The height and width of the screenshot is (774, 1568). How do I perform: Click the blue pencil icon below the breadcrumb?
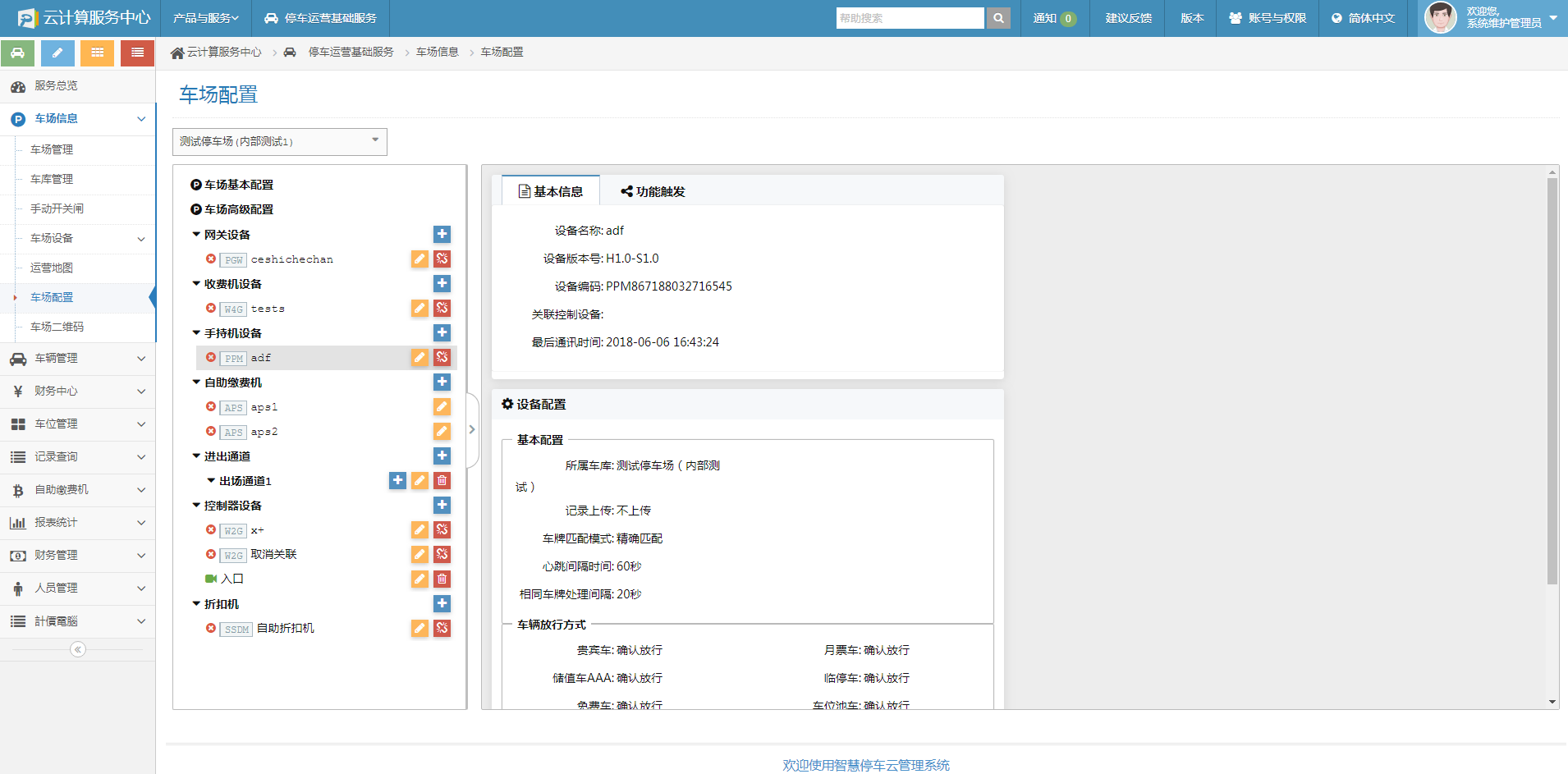click(x=57, y=53)
